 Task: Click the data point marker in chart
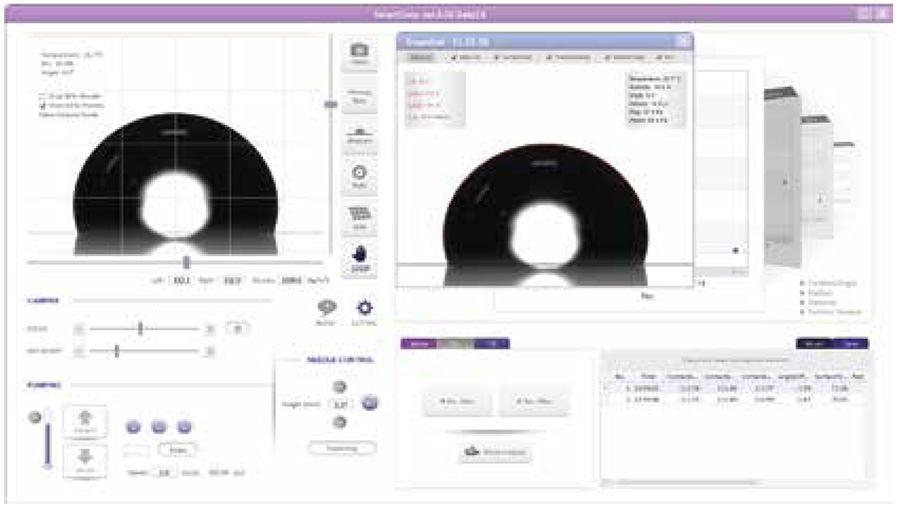[x=735, y=250]
